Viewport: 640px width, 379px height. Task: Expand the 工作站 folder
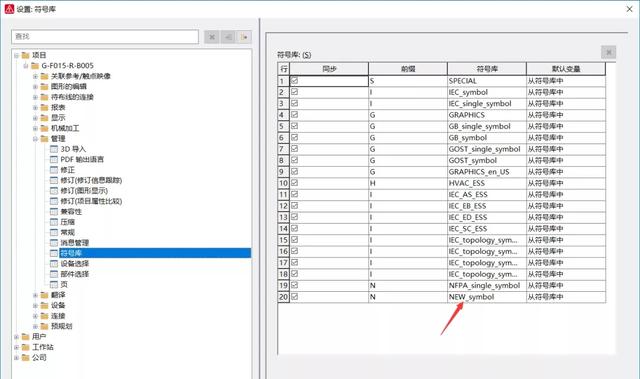click(x=16, y=347)
